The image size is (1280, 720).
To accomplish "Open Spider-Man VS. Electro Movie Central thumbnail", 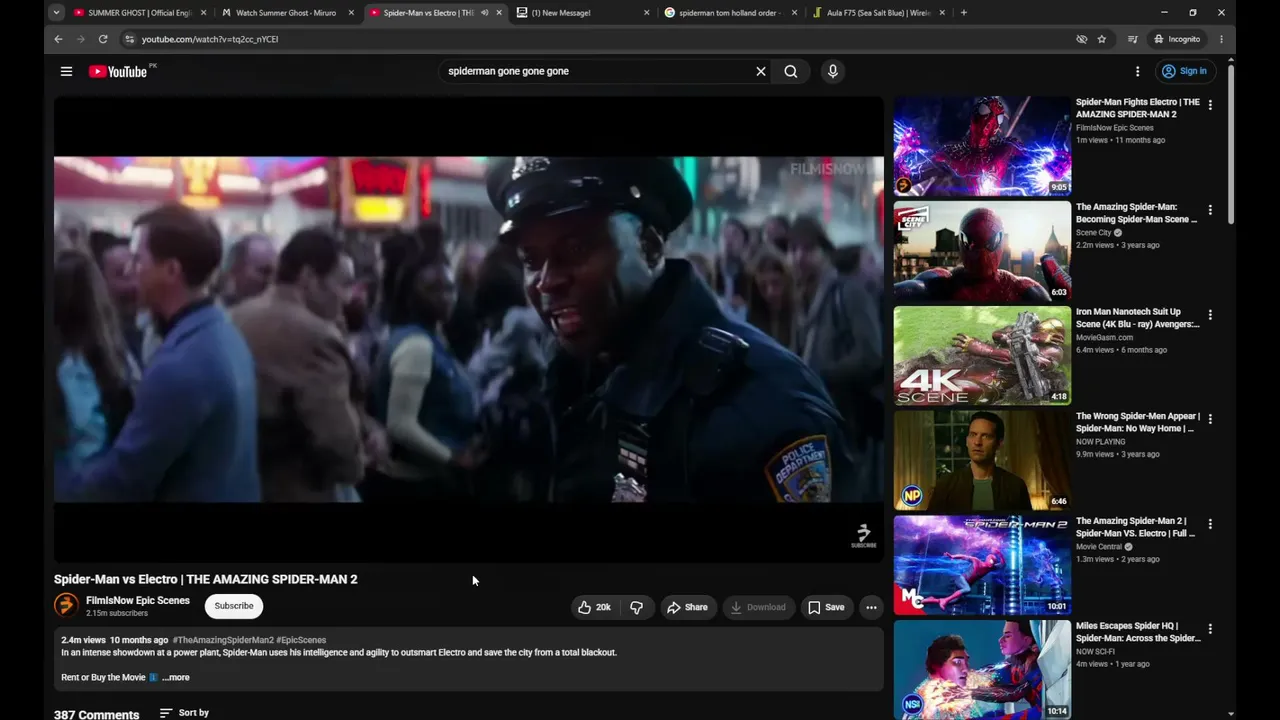I will tap(982, 565).
